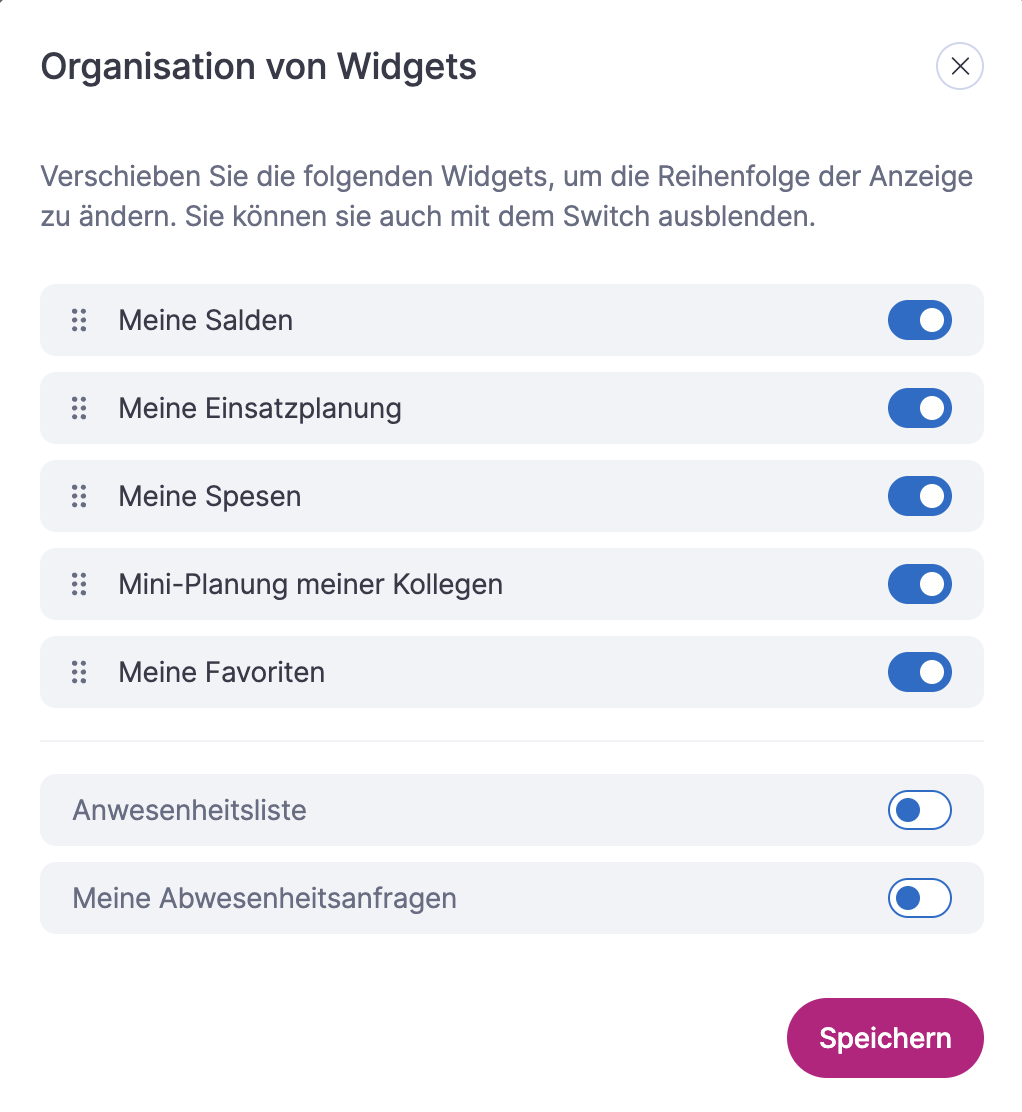1022x1112 pixels.
Task: Disable the Meine Einsatzplanung widget
Action: [x=919, y=408]
